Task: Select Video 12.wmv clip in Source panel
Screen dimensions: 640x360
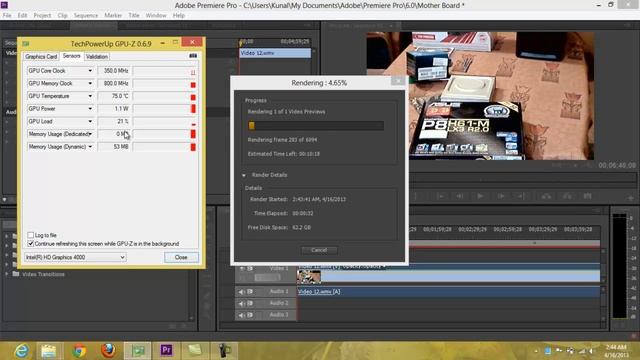Action: coord(275,53)
